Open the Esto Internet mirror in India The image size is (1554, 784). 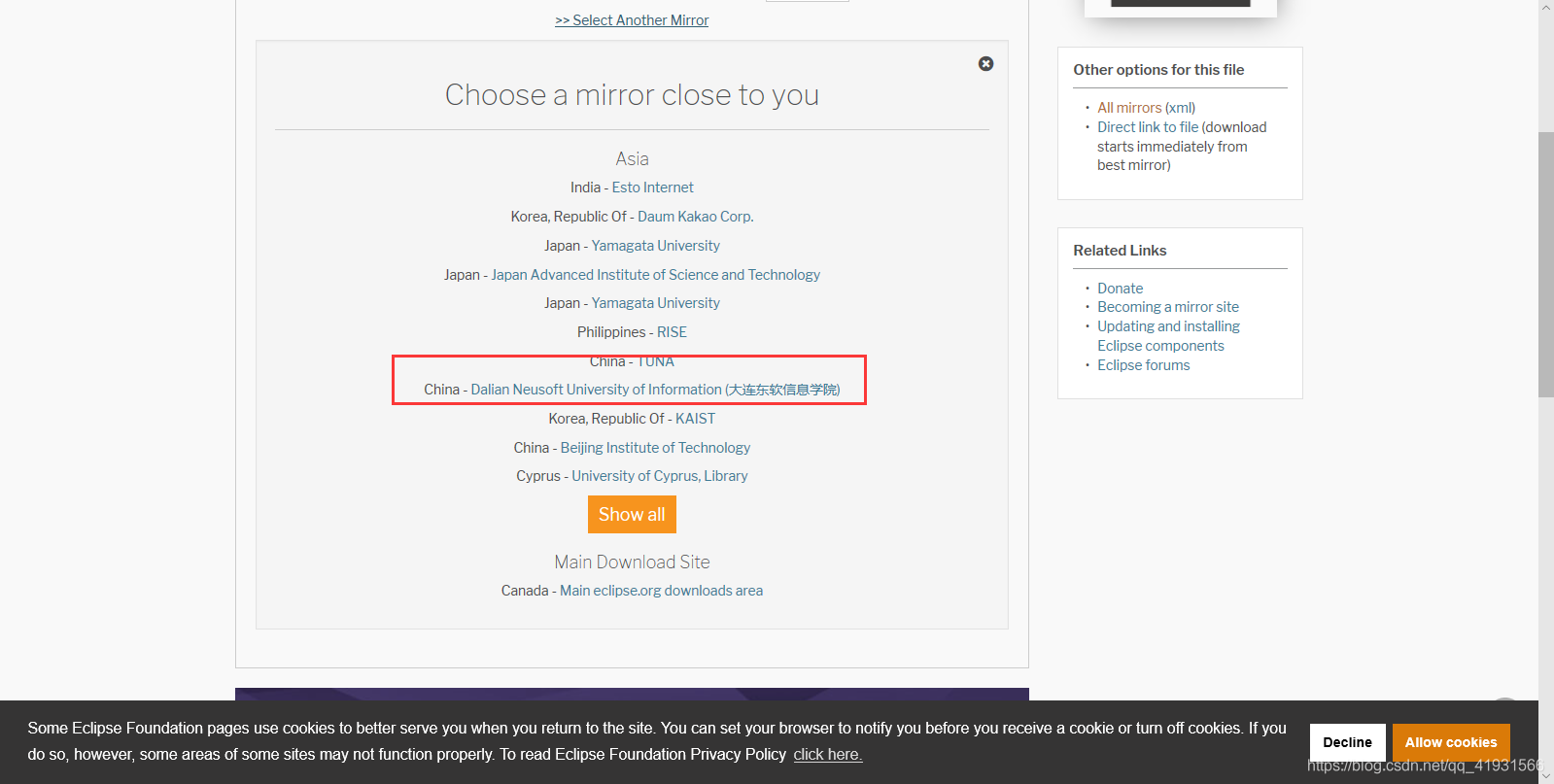[x=652, y=187]
